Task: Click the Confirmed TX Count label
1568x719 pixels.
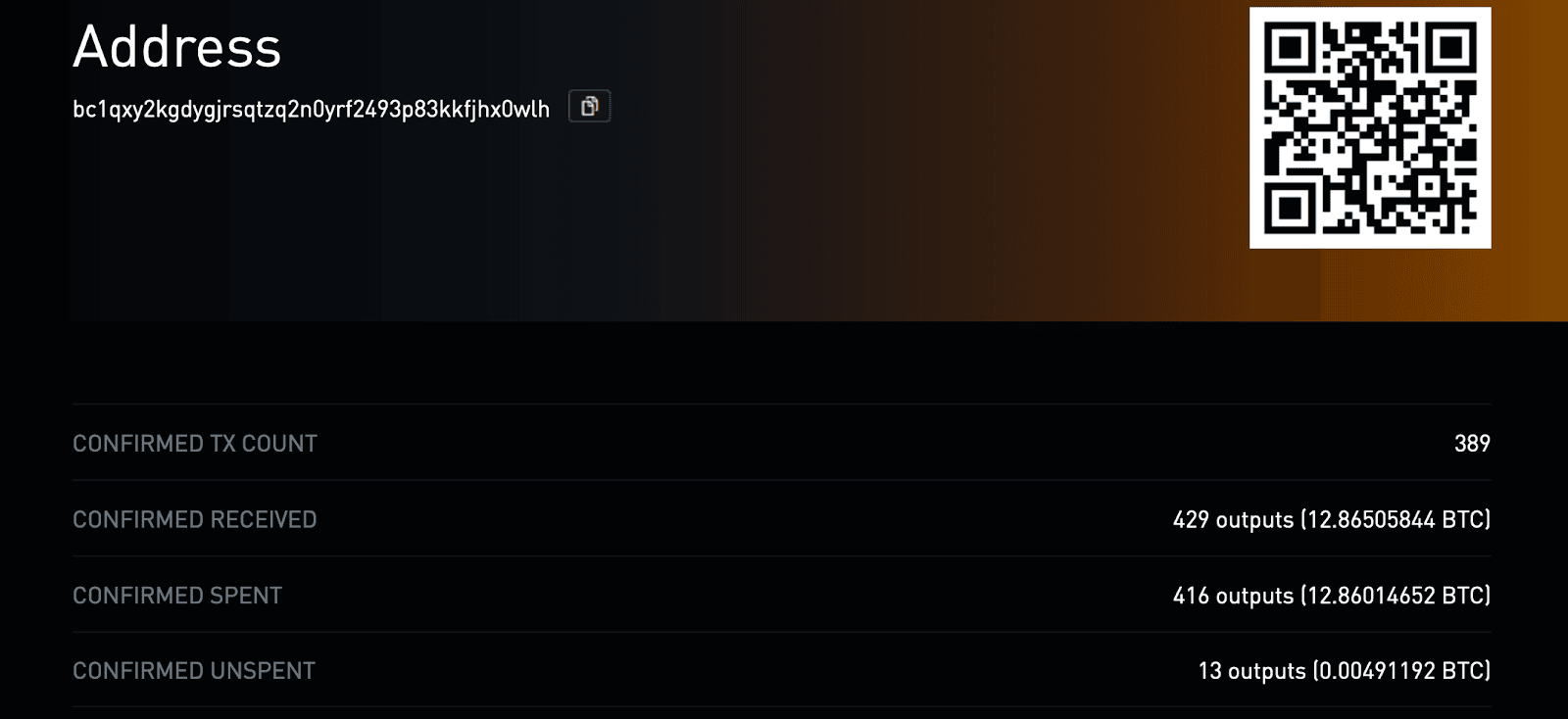Action: pos(195,444)
